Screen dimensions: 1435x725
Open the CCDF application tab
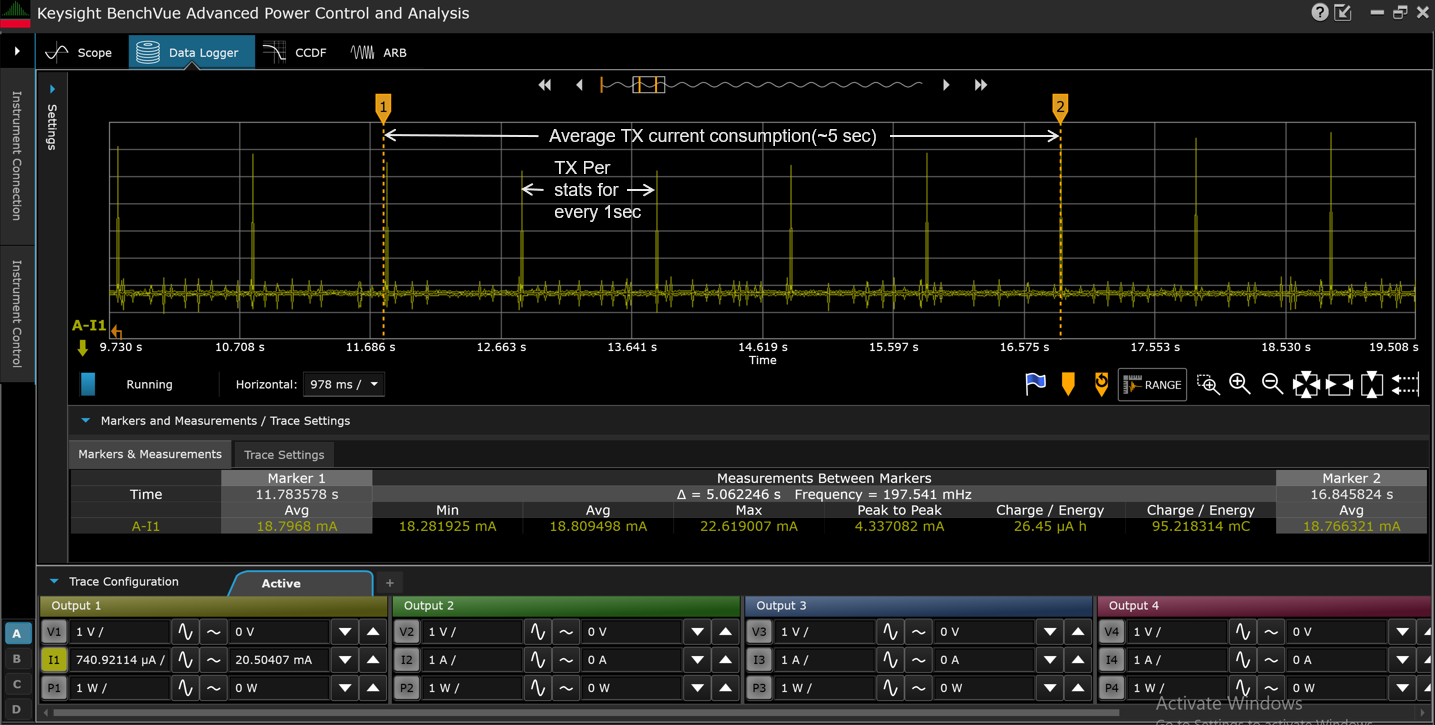tap(295, 52)
